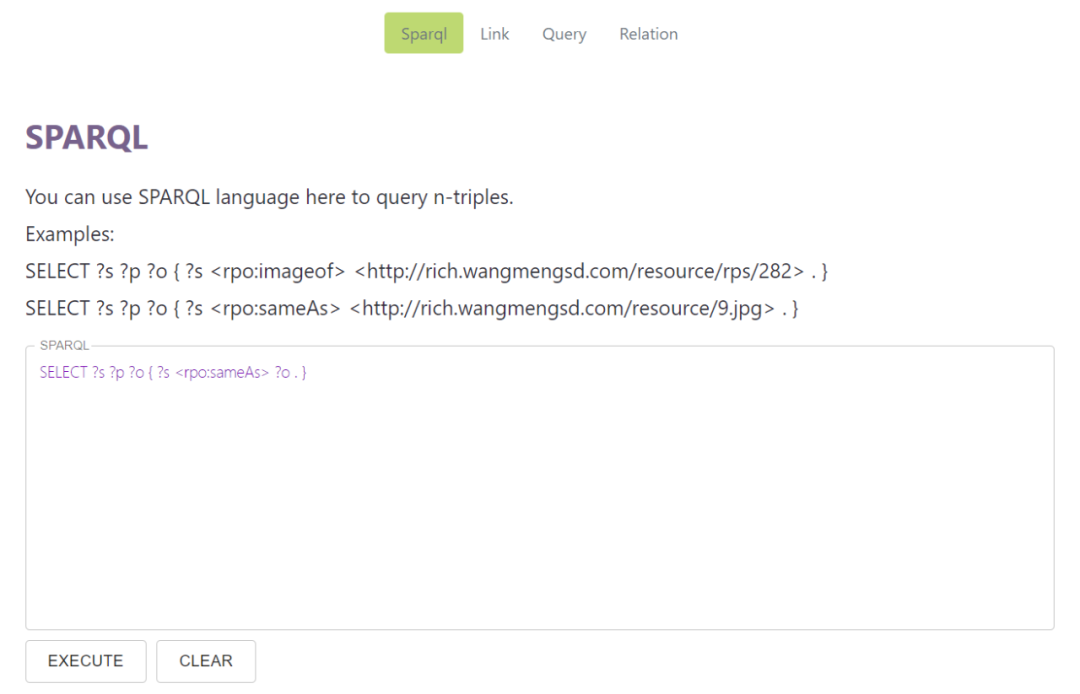Focus the blank area of SPARQL editor
The height and width of the screenshot is (694, 1080).
coord(540,500)
